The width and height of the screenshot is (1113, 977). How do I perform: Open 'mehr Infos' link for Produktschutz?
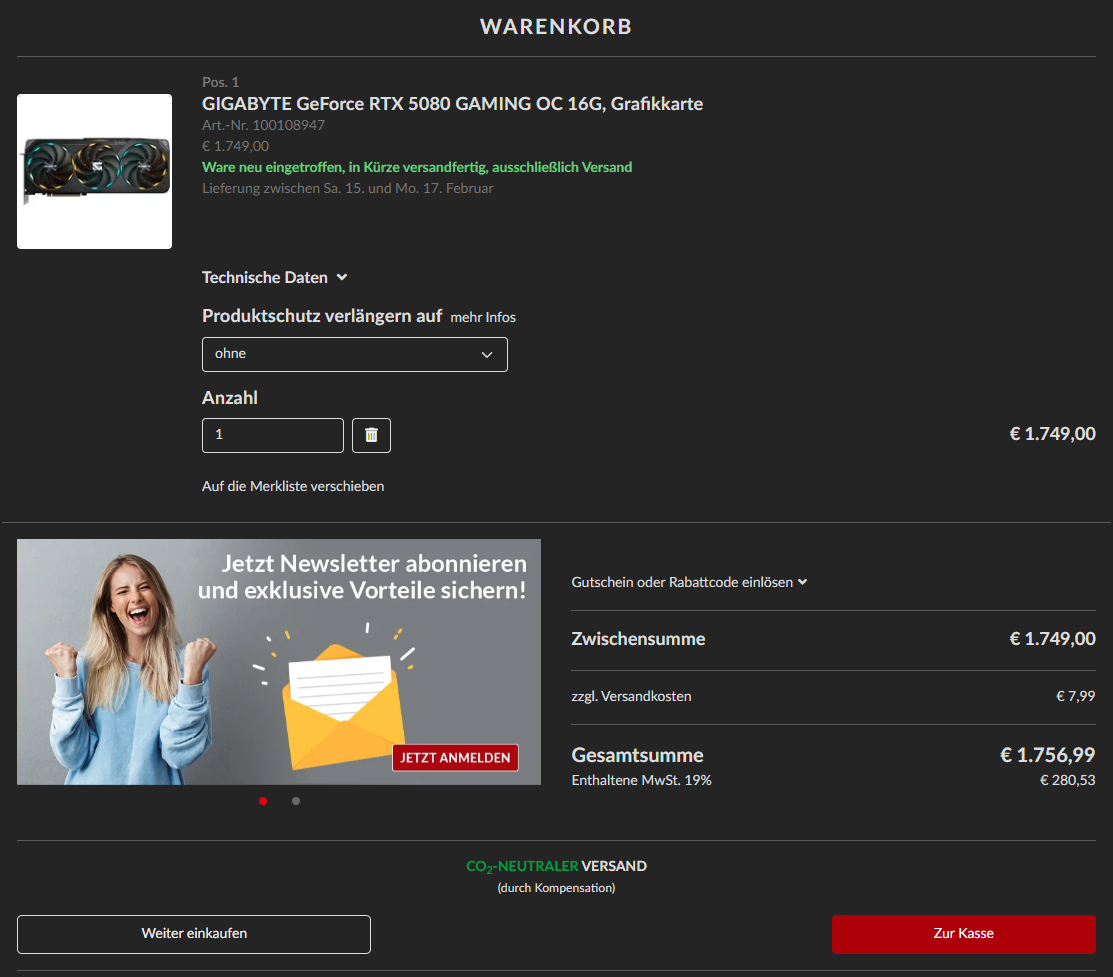(483, 317)
